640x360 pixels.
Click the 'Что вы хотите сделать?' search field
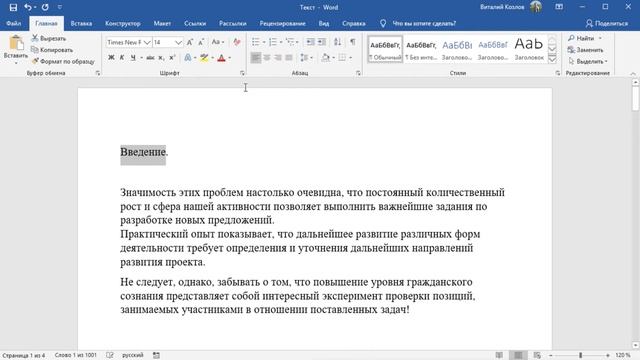click(x=424, y=23)
